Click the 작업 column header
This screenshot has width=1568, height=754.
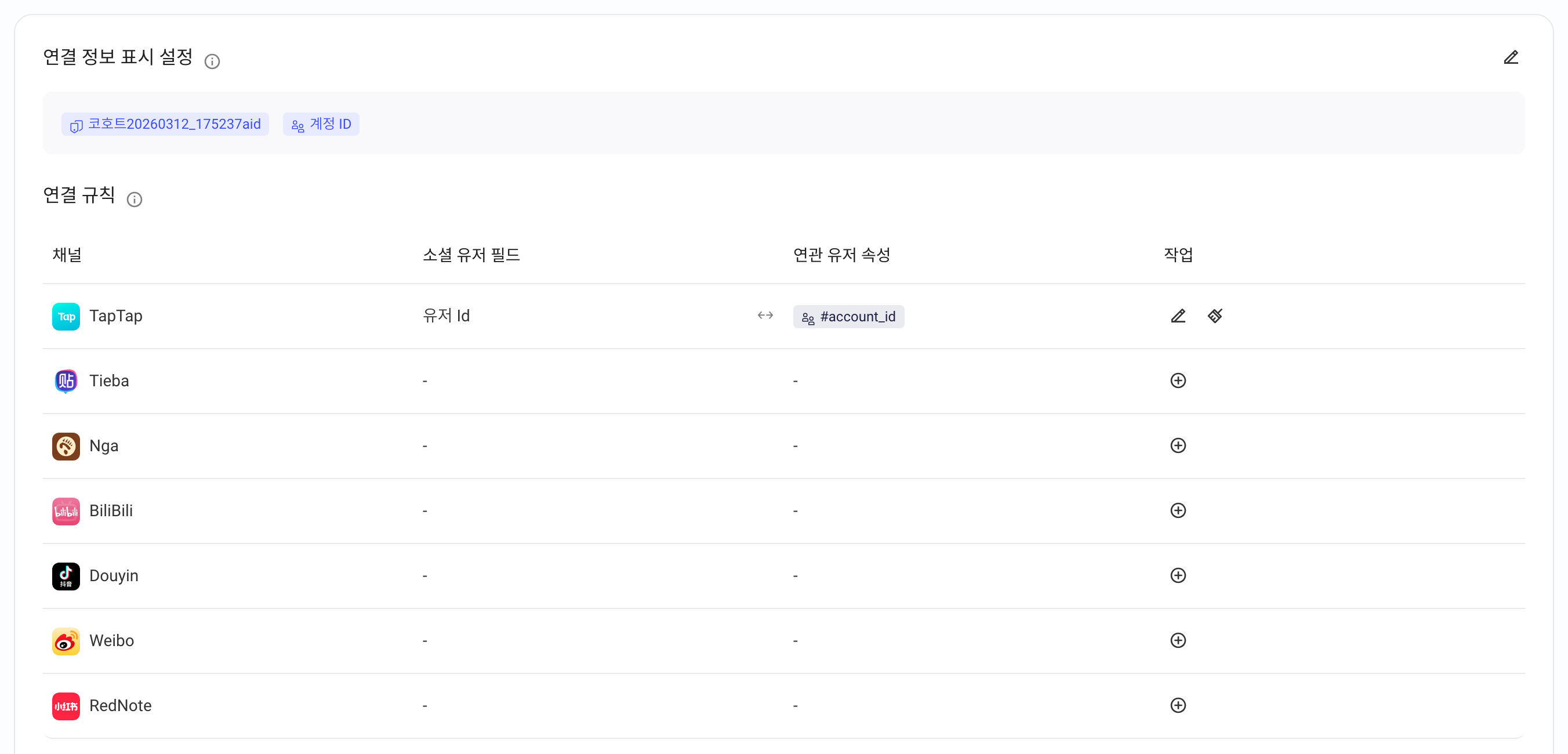[x=1178, y=255]
